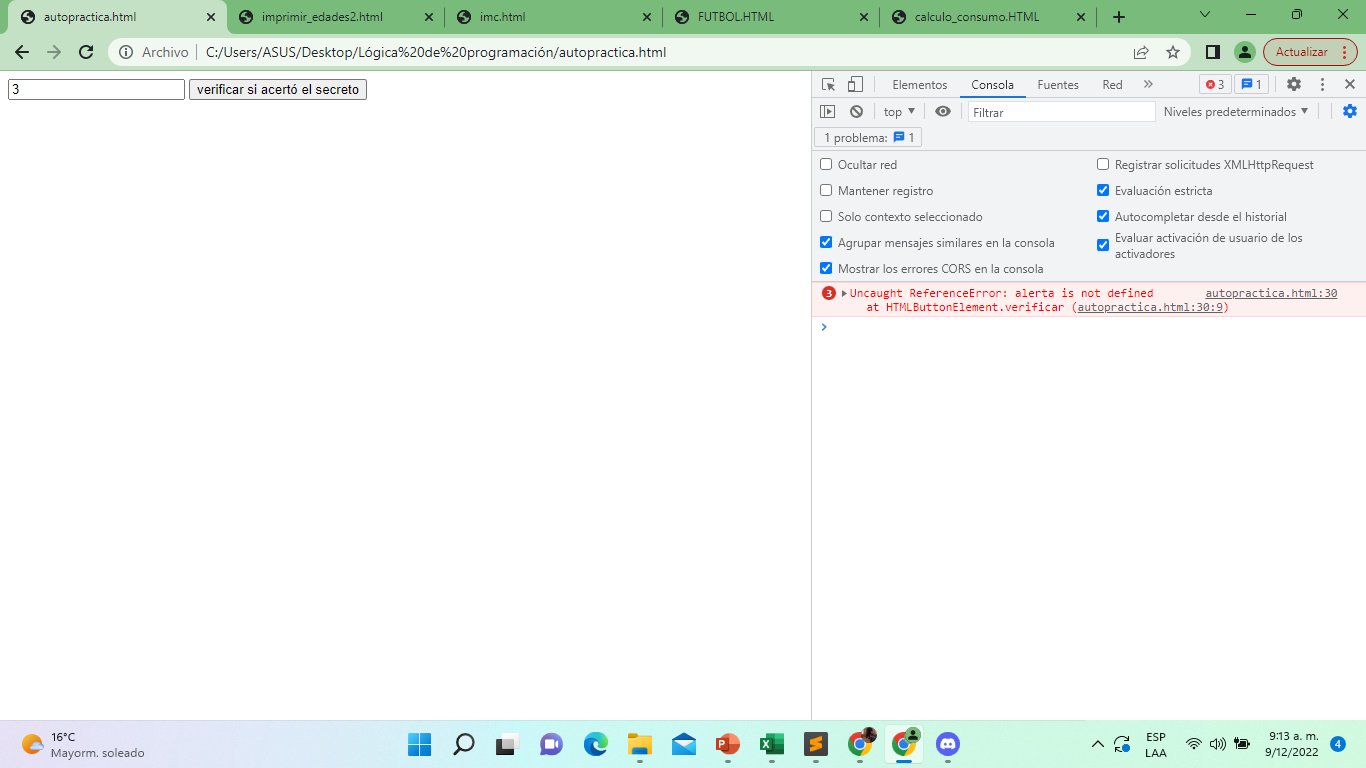Toggle the device toolbar icon

point(855,85)
